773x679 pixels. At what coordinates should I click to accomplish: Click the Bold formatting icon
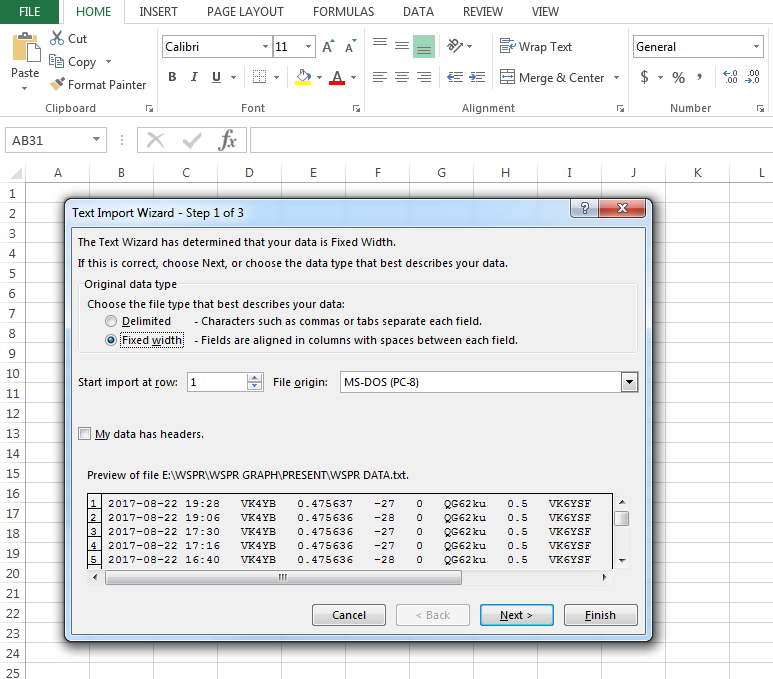(x=172, y=77)
